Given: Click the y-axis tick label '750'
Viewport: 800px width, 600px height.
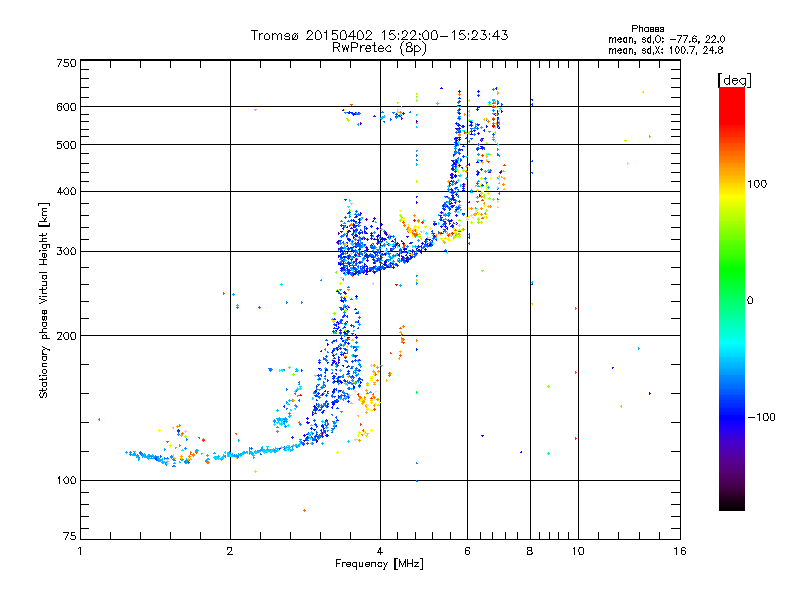Looking at the screenshot, I should pos(67,63).
